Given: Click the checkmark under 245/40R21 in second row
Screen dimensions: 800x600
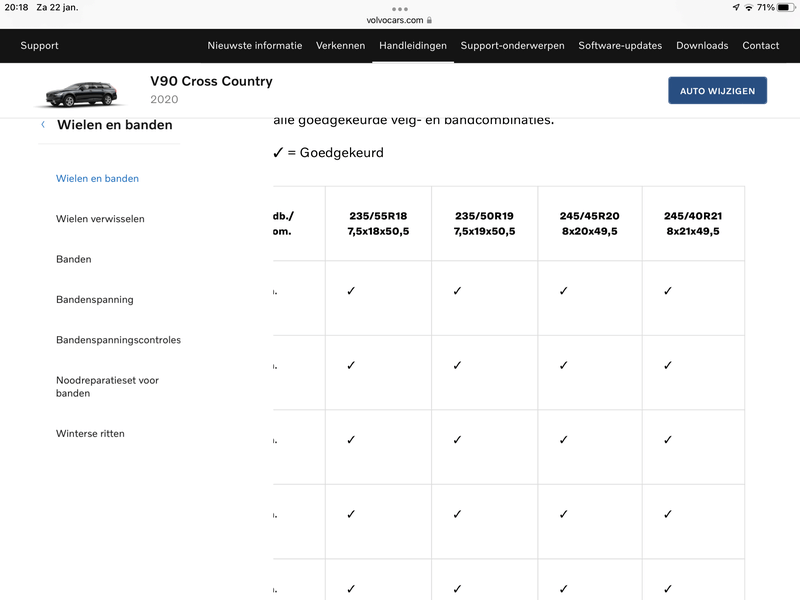Looking at the screenshot, I should [667, 365].
